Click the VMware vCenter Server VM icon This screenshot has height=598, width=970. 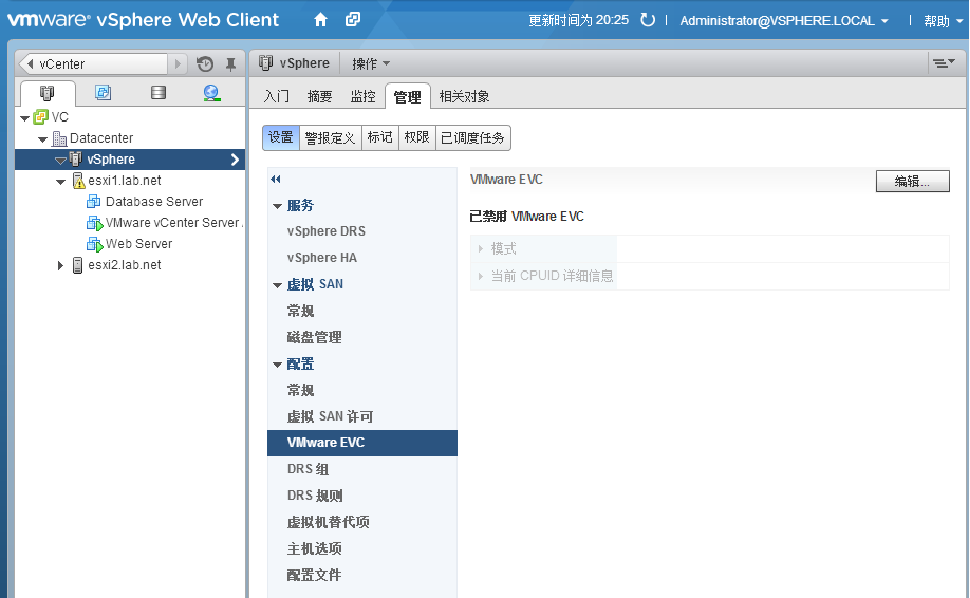point(95,223)
